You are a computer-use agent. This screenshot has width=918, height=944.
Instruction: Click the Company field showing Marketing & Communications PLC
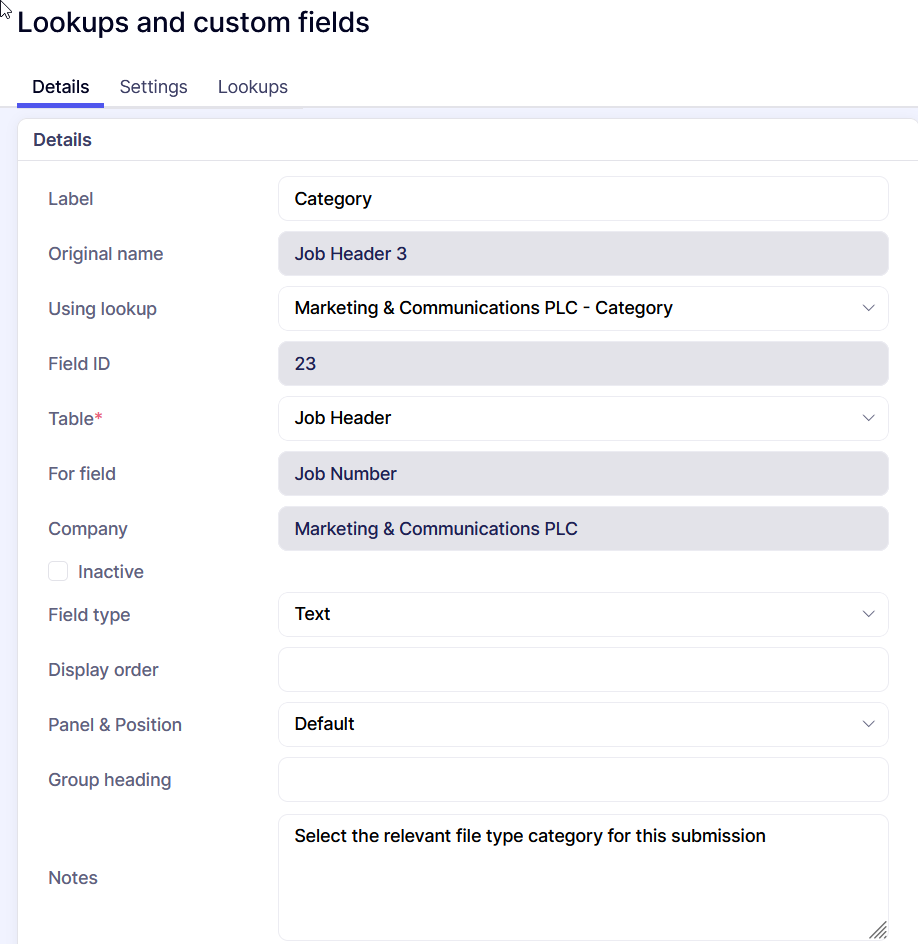click(583, 528)
